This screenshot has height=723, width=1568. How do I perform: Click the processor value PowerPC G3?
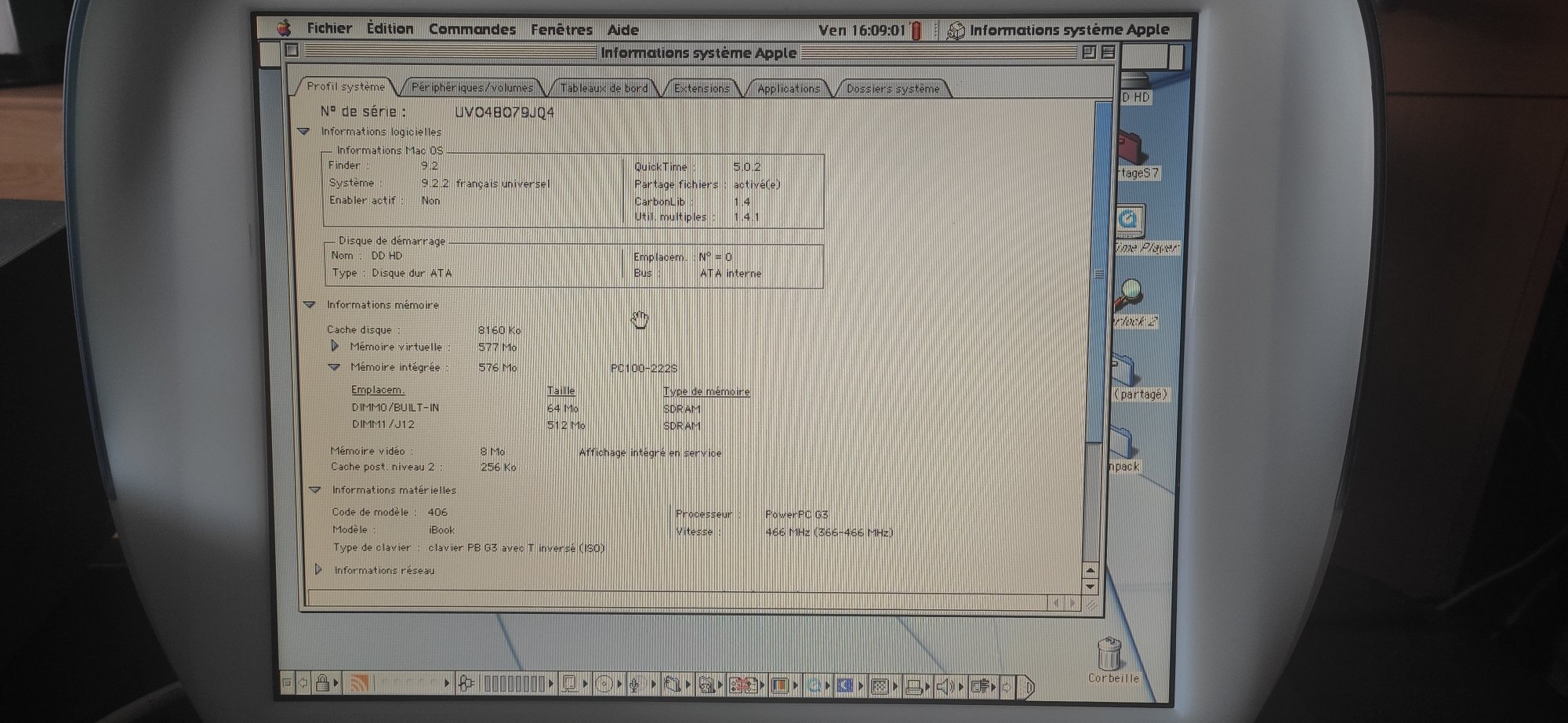click(x=797, y=514)
